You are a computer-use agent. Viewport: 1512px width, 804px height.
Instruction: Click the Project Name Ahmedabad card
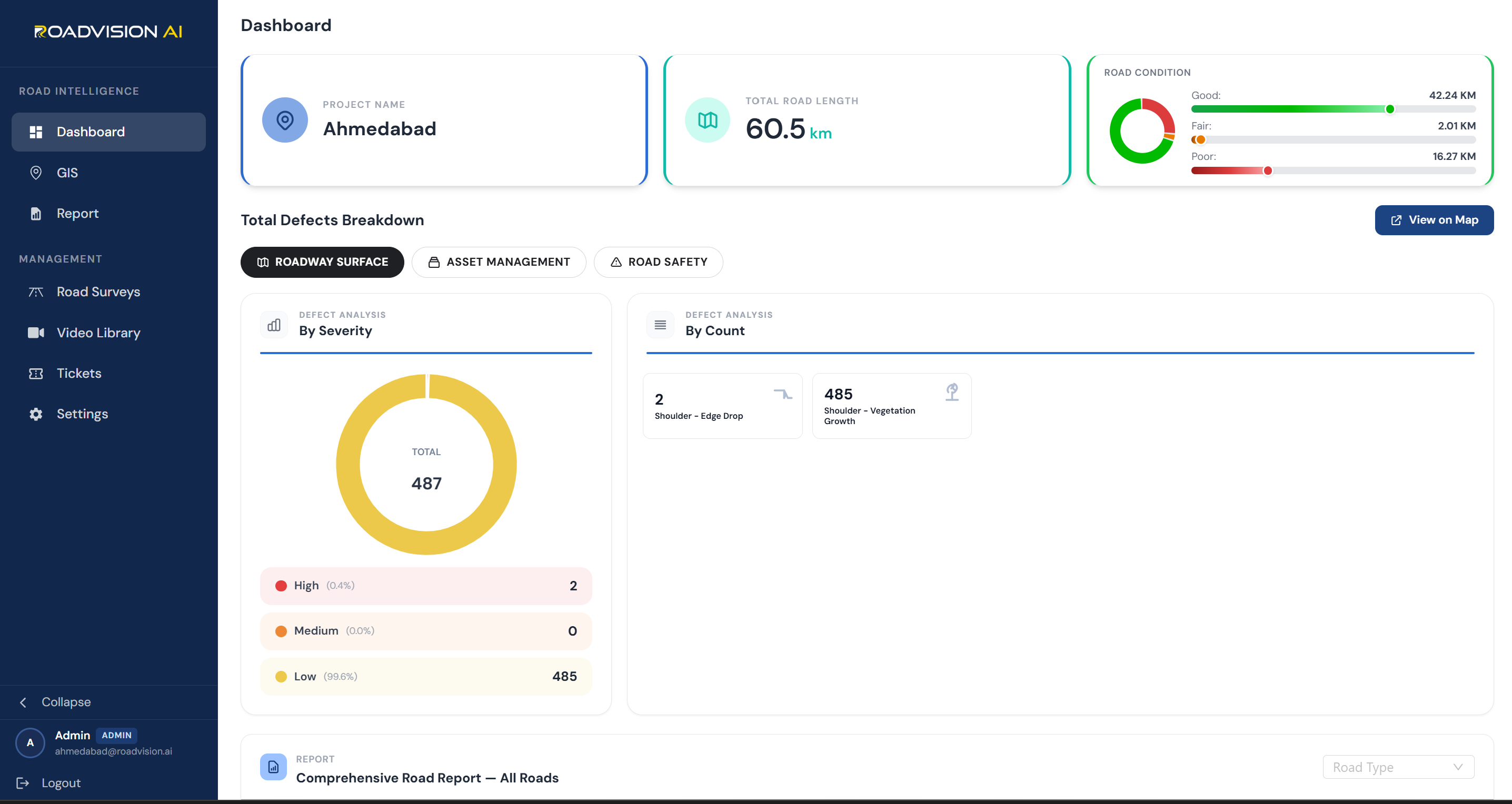[444, 120]
